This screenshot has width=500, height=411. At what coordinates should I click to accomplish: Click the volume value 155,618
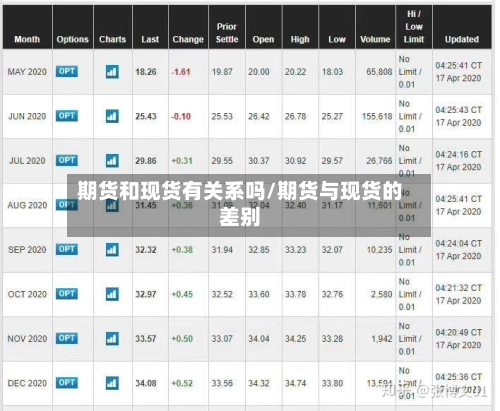coord(377,116)
